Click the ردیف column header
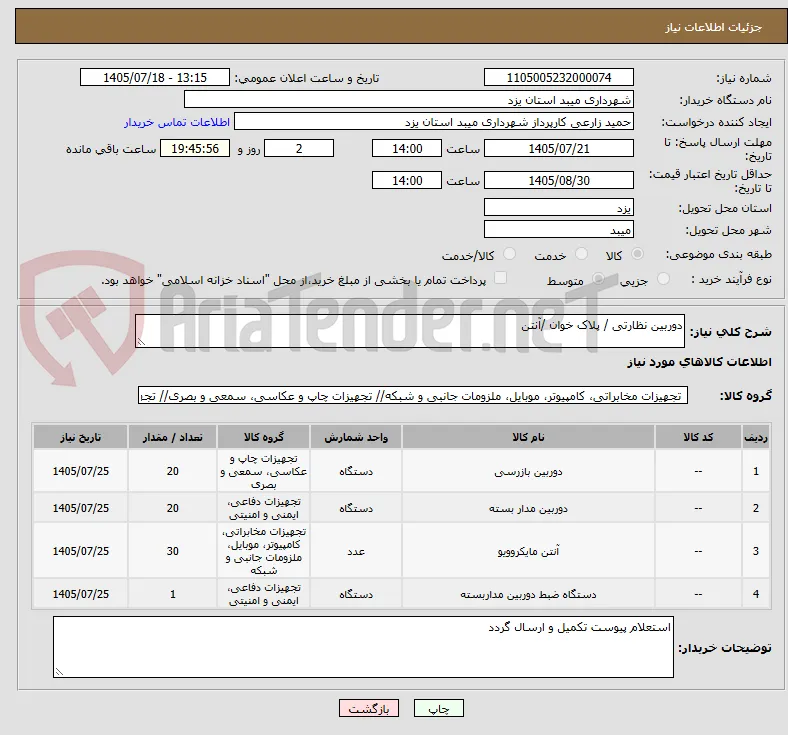This screenshot has height=735, width=788. tap(755, 437)
